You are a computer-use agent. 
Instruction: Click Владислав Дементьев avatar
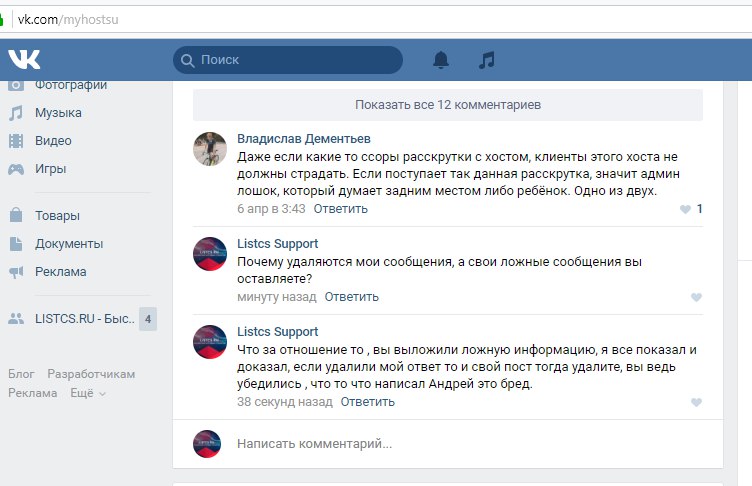pos(210,149)
